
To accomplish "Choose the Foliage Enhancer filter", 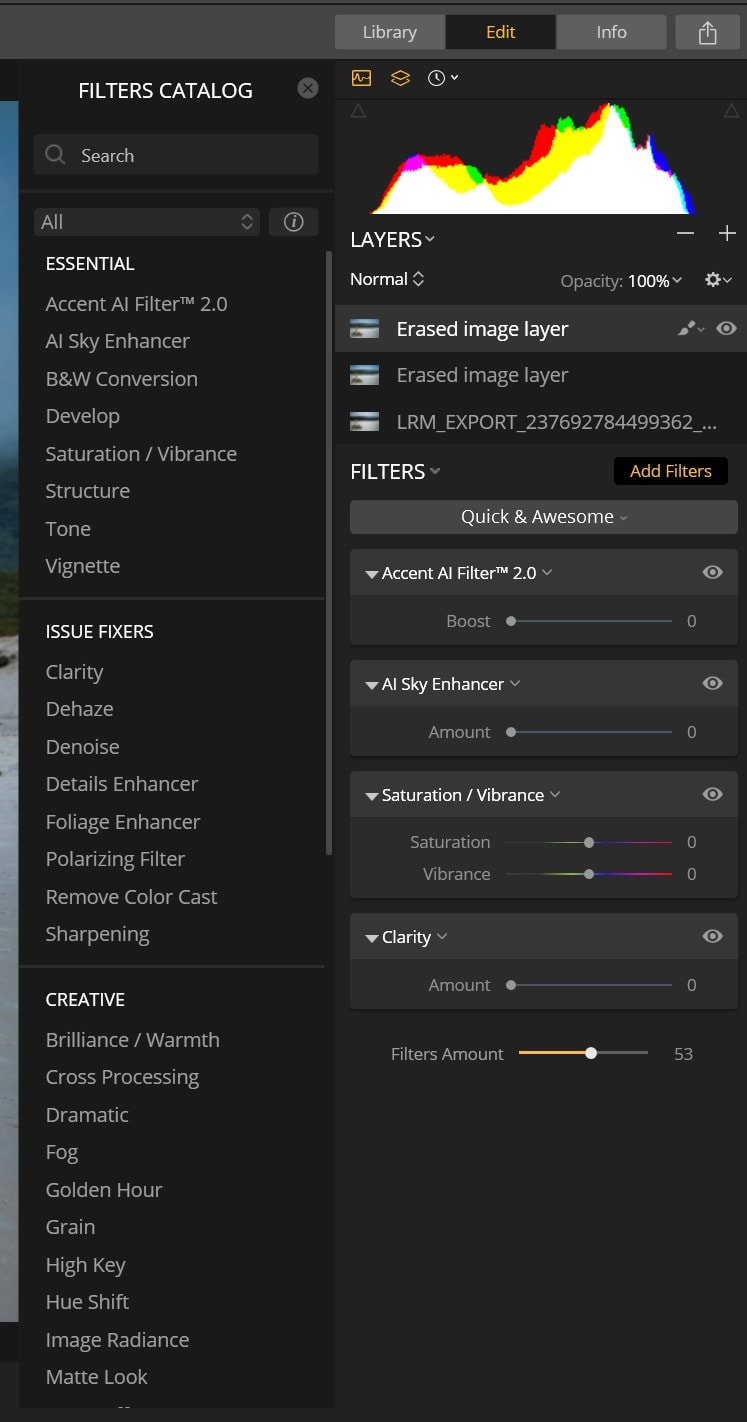I will [x=122, y=822].
